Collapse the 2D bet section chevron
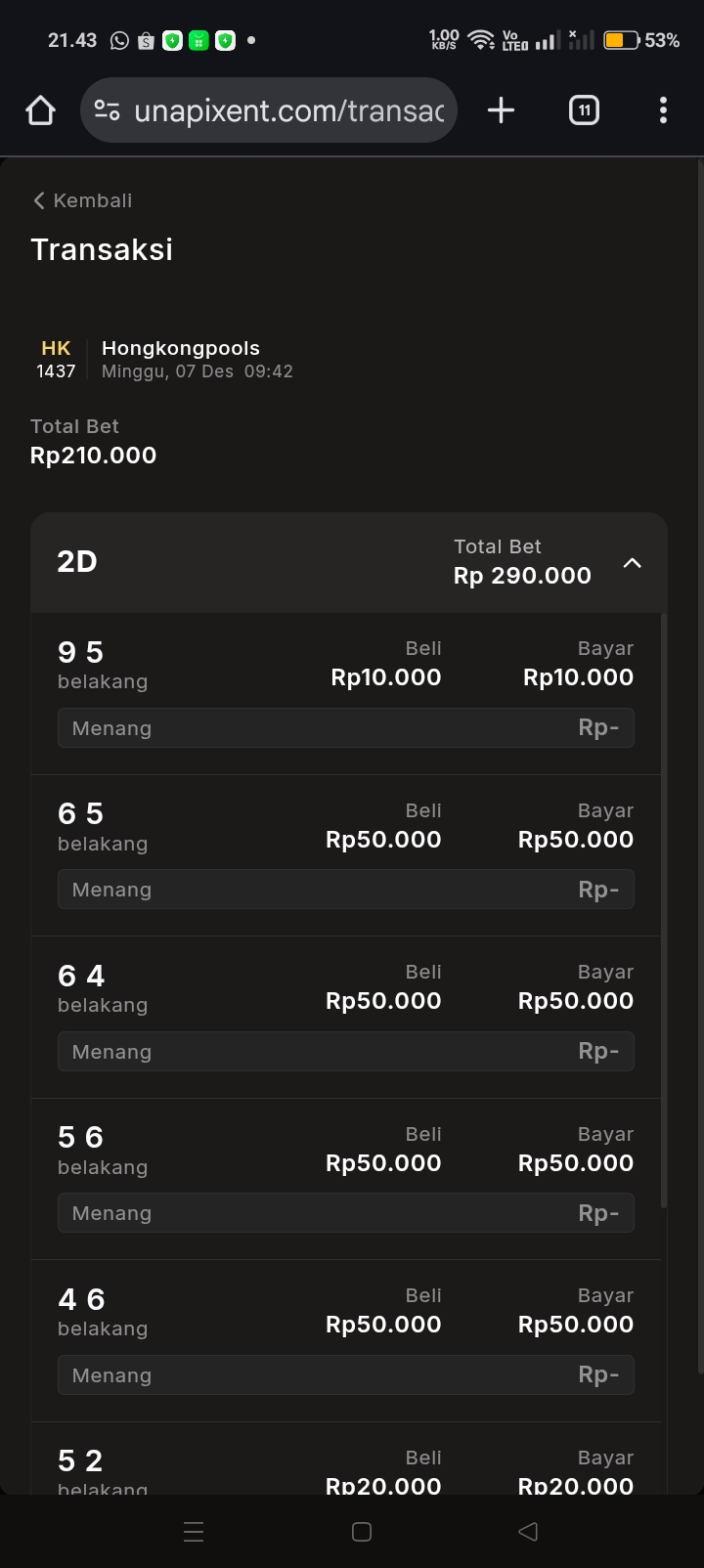The width and height of the screenshot is (704, 1568). [633, 563]
